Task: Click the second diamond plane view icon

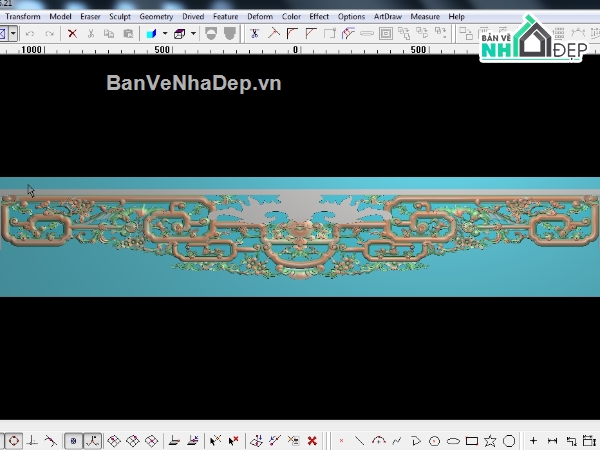Action: (133, 441)
